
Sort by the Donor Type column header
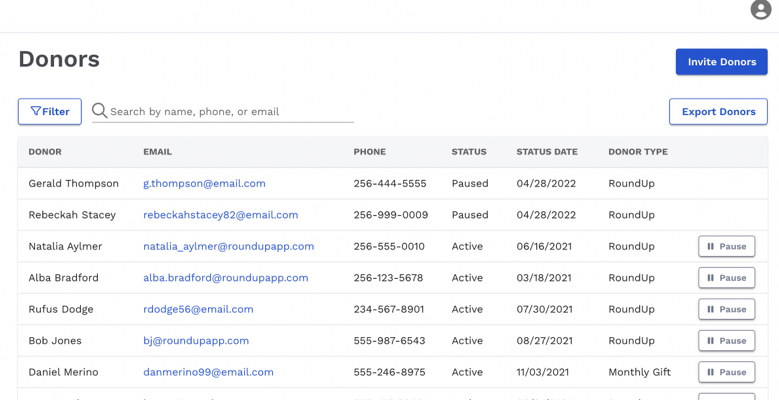tap(637, 152)
